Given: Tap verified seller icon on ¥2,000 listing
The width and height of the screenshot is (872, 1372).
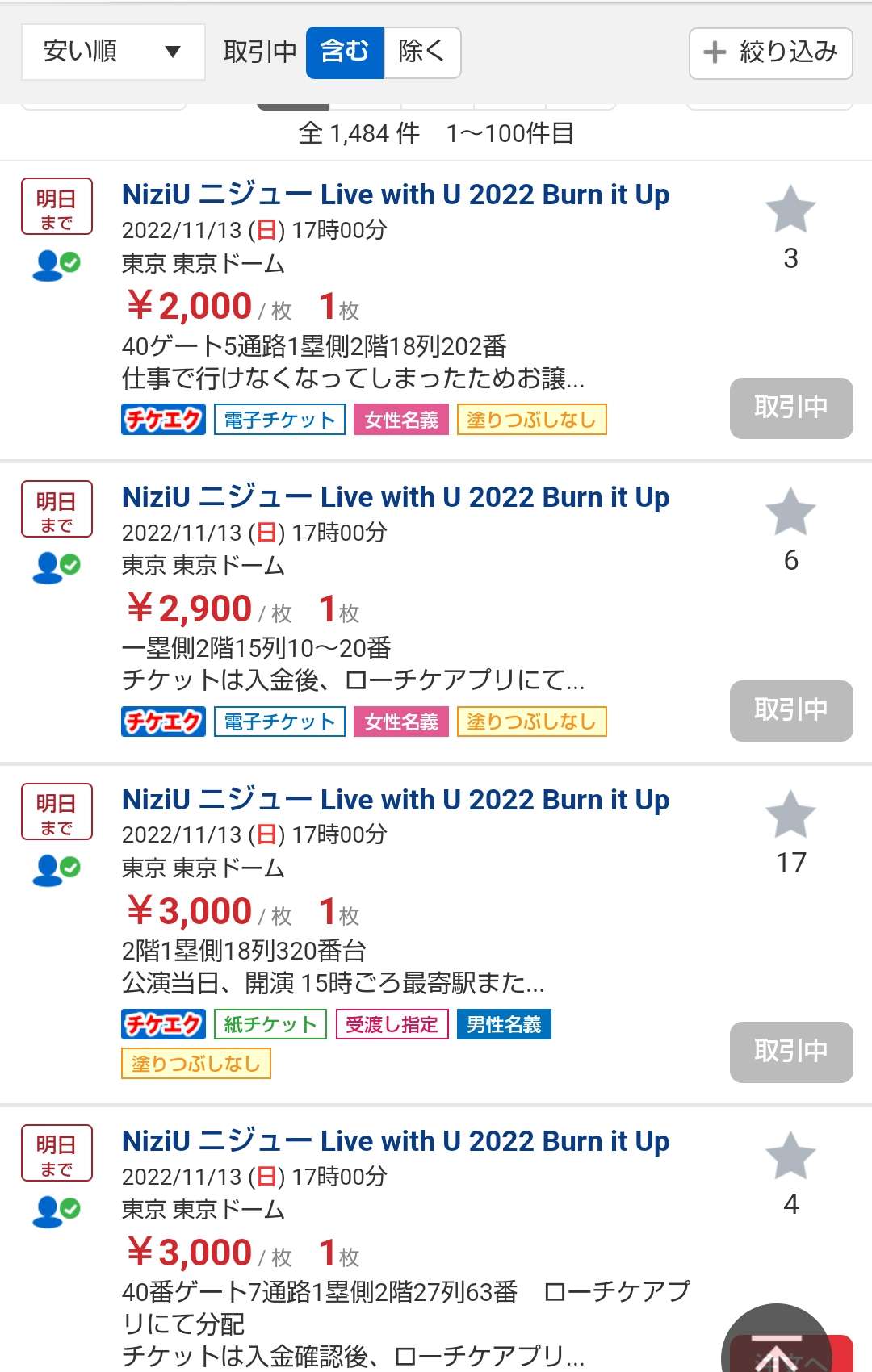Looking at the screenshot, I should point(56,265).
